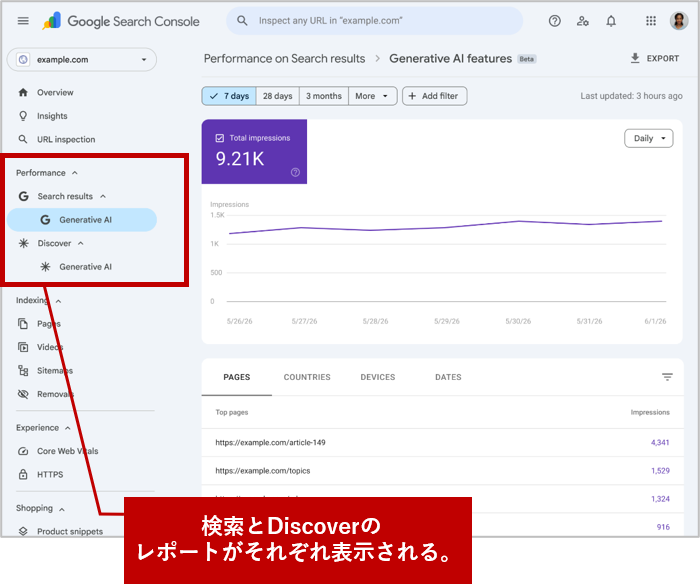This screenshot has height=584, width=700.
Task: Click the 4,341 impressions value
Action: click(x=660, y=442)
